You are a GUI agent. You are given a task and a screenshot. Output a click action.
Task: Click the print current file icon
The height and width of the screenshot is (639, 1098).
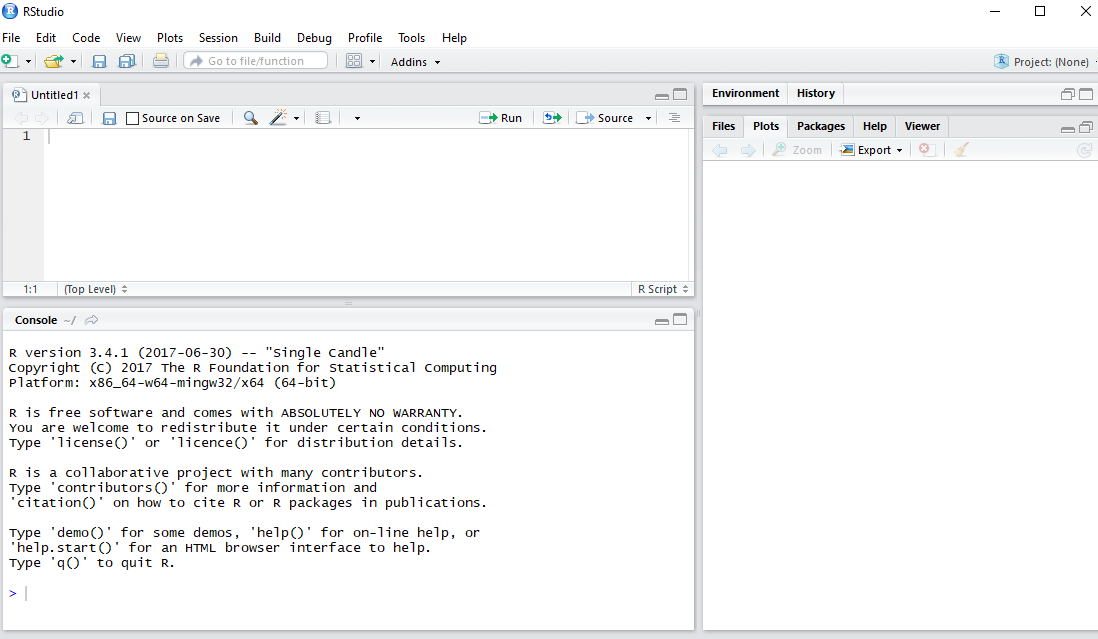coord(161,61)
